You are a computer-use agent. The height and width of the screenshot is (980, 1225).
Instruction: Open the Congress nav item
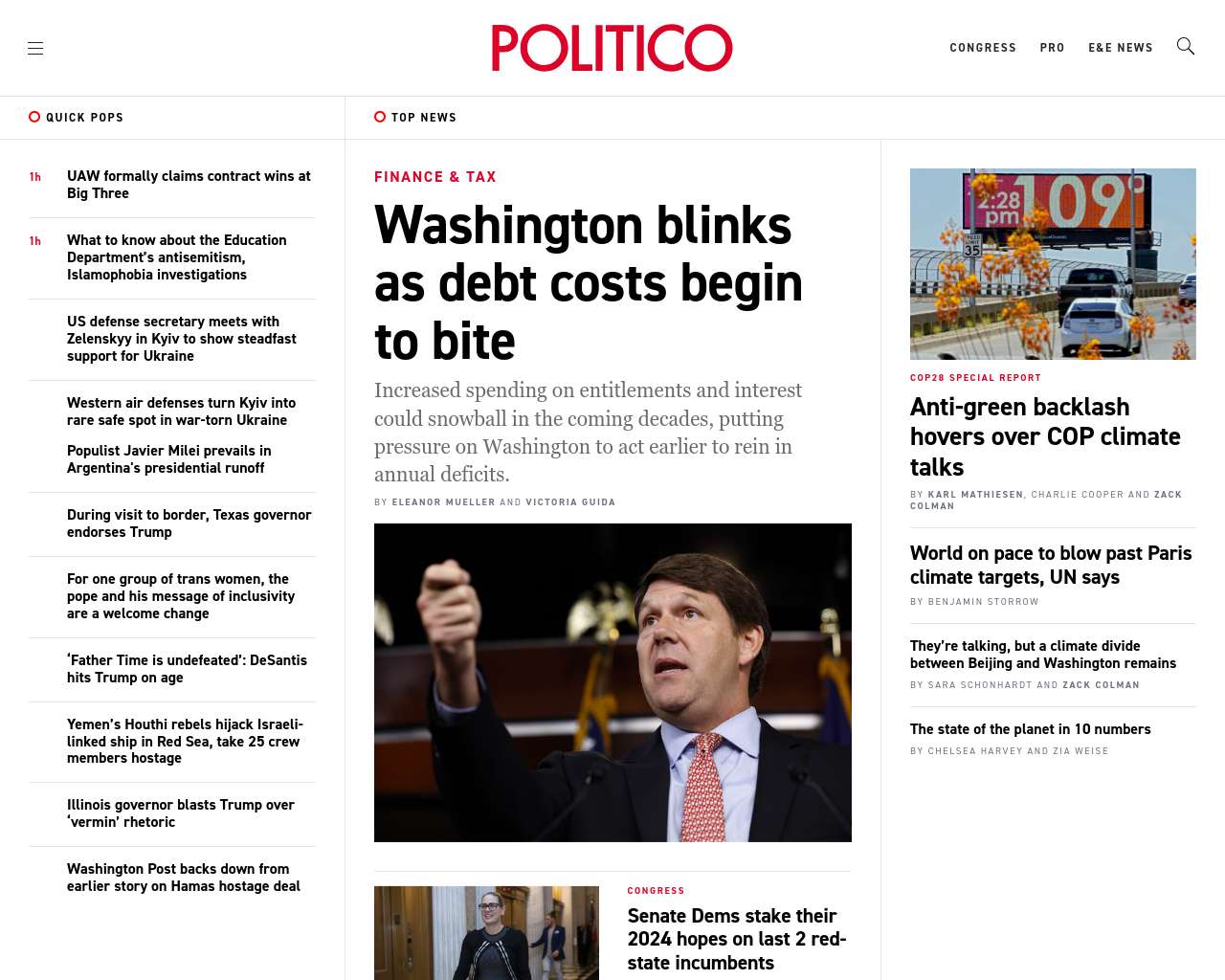[983, 48]
